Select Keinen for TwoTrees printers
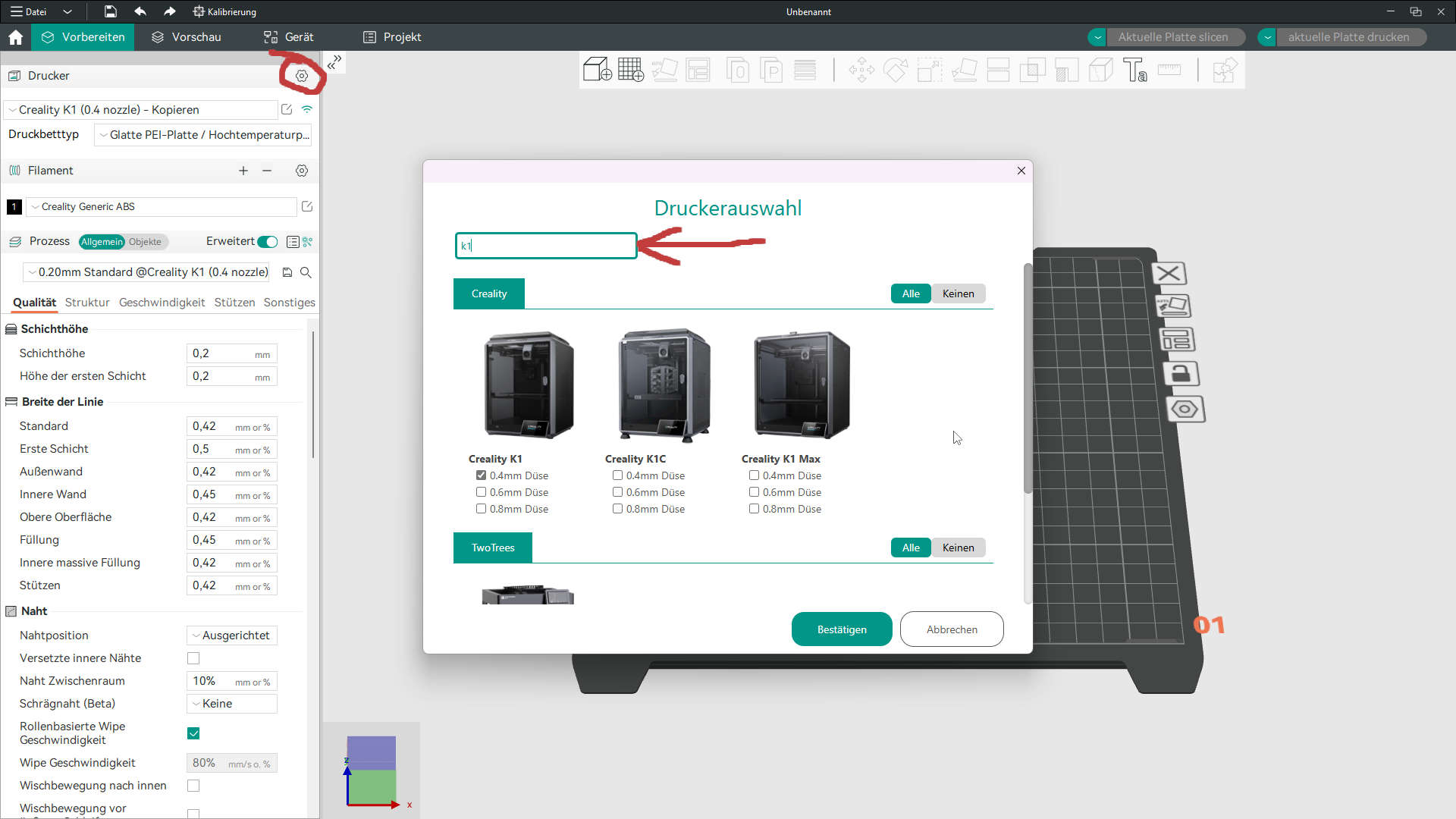 (x=959, y=548)
